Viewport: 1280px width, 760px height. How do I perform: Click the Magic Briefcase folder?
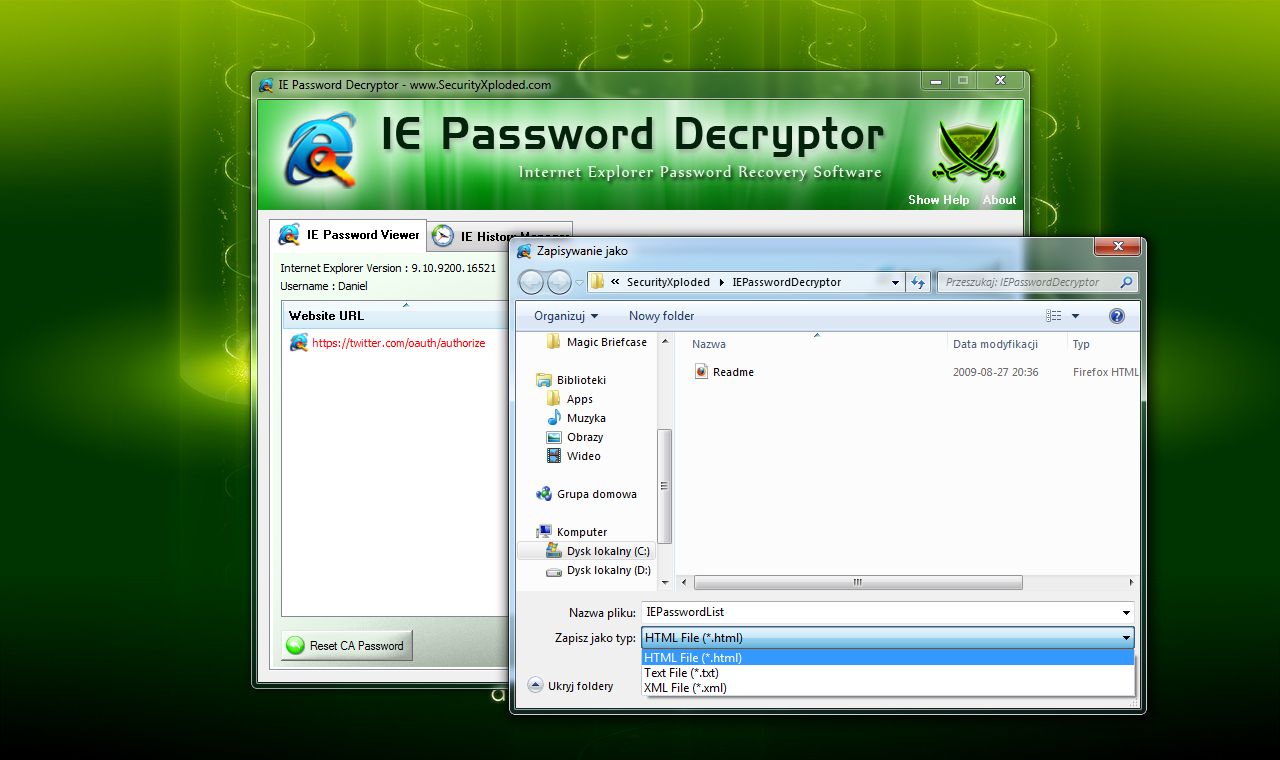(597, 342)
